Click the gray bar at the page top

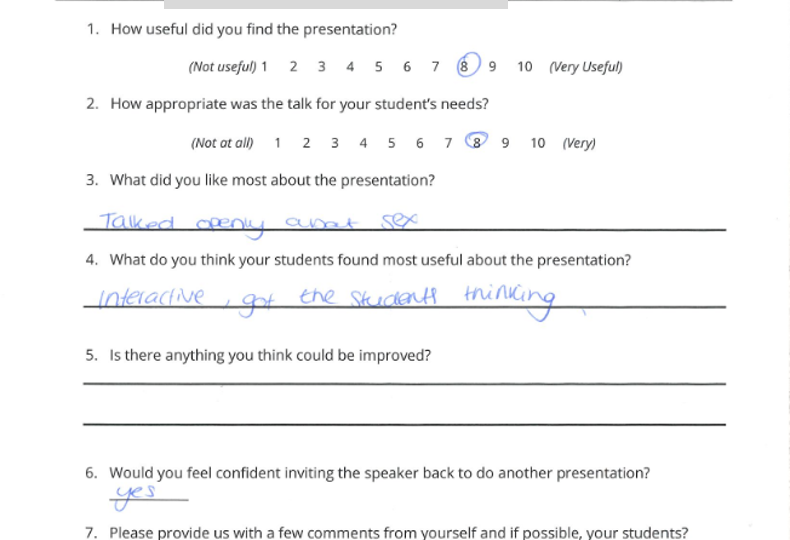336,4
